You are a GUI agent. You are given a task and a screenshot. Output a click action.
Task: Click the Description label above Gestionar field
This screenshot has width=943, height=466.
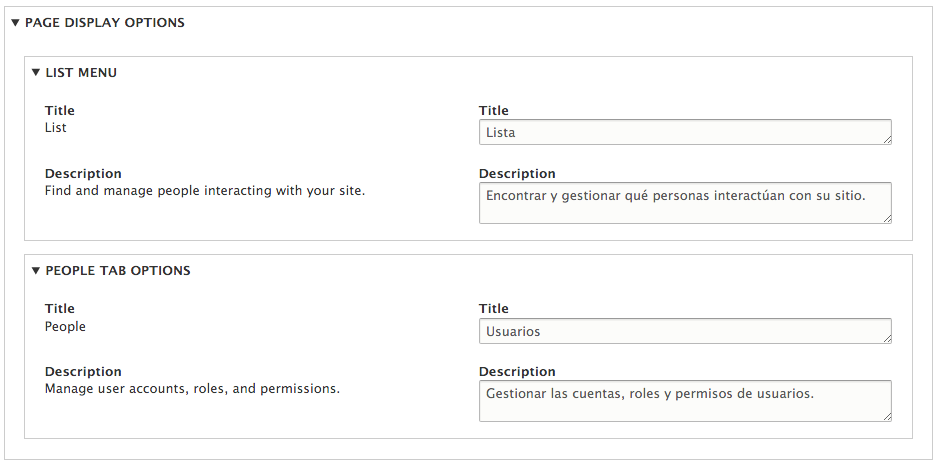(x=517, y=372)
